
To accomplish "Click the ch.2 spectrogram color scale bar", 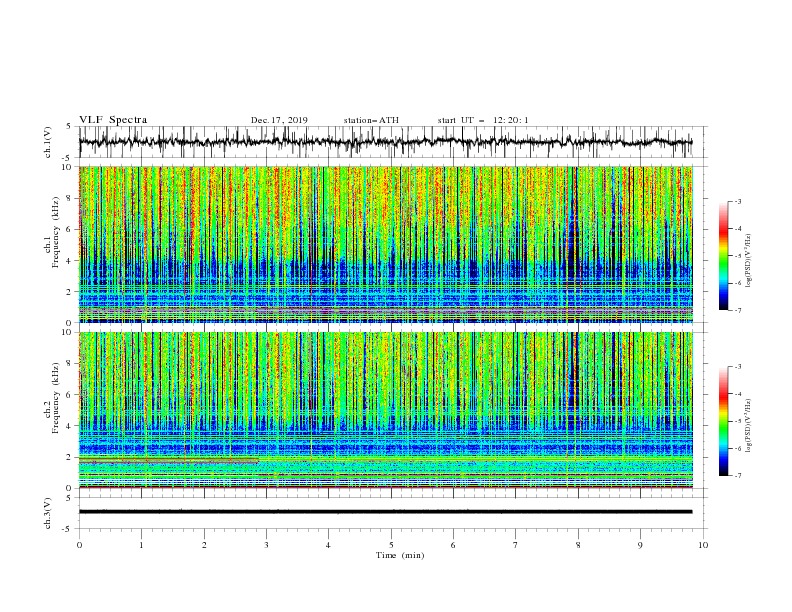I will (x=723, y=421).
